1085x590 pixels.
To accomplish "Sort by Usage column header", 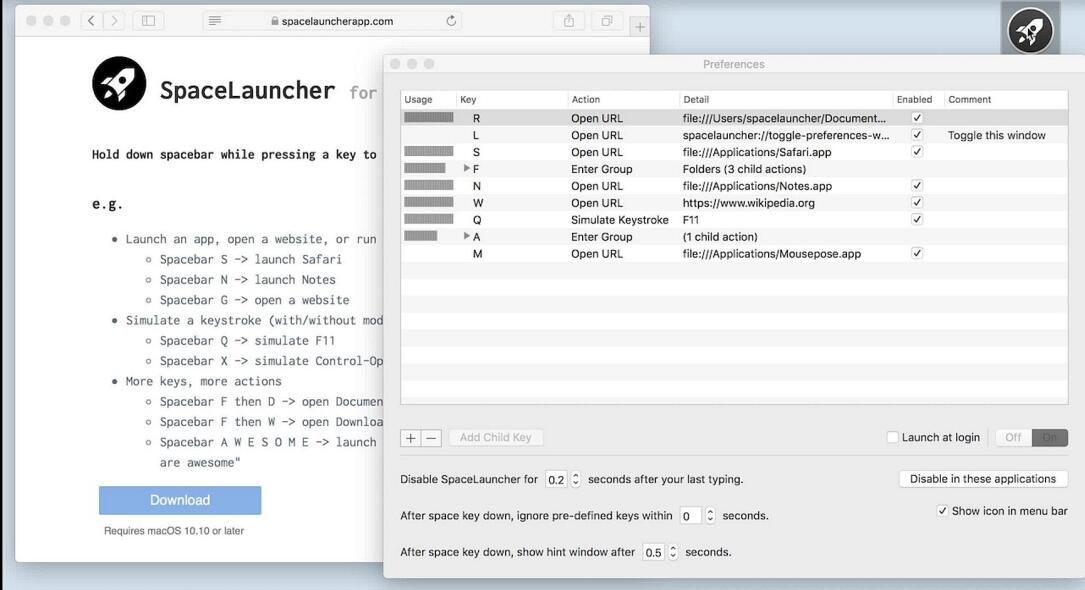I will [x=419, y=100].
